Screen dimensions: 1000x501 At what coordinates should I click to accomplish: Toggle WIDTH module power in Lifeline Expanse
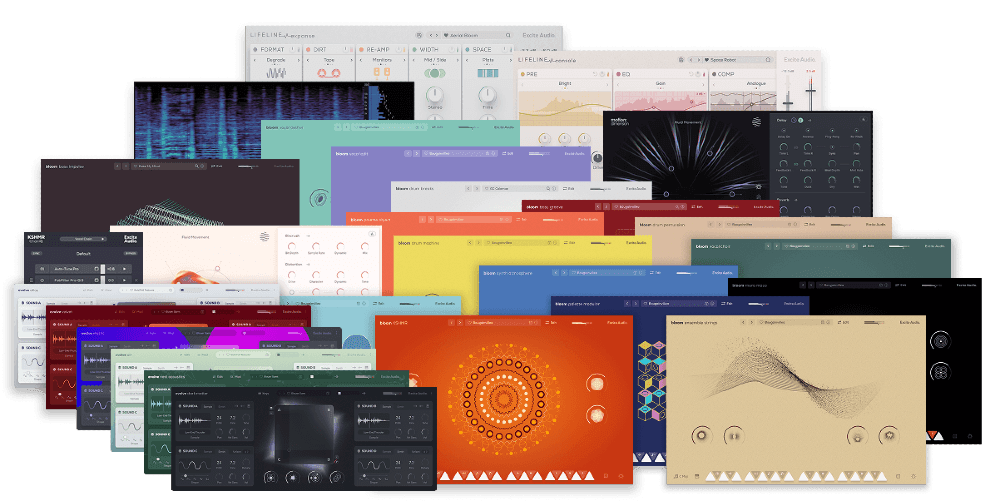pyautogui.click(x=415, y=49)
